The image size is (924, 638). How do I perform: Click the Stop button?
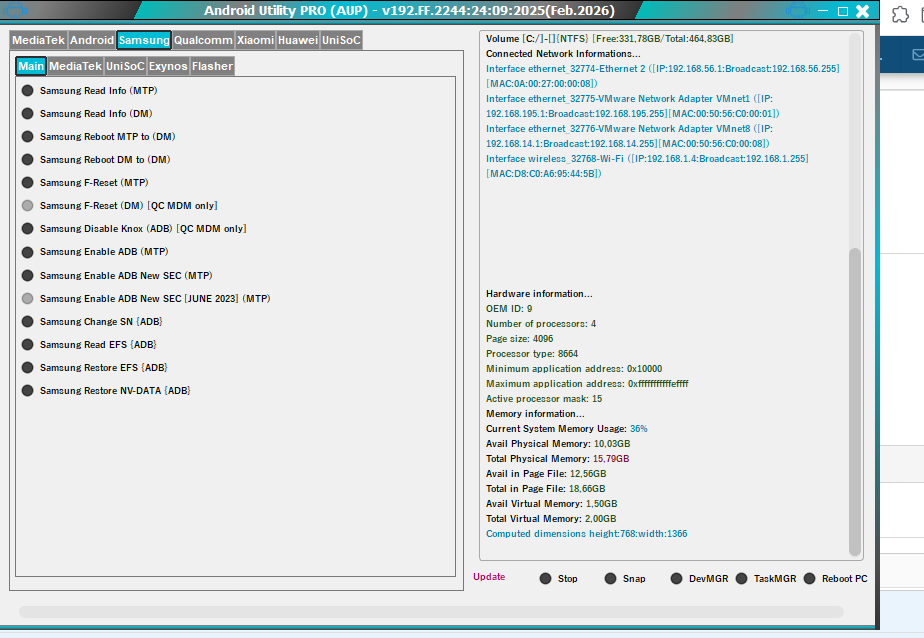545,579
